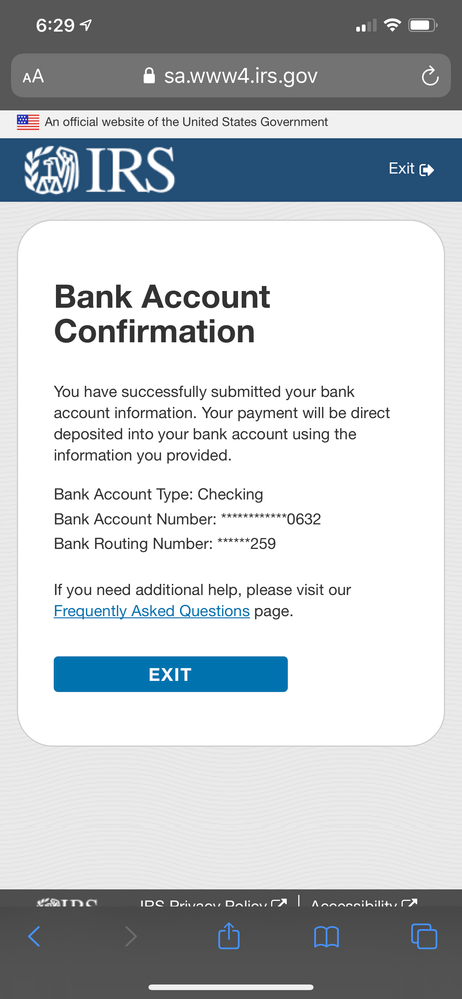Open the IRS Privacy Policy footer link

pyautogui.click(x=213, y=904)
